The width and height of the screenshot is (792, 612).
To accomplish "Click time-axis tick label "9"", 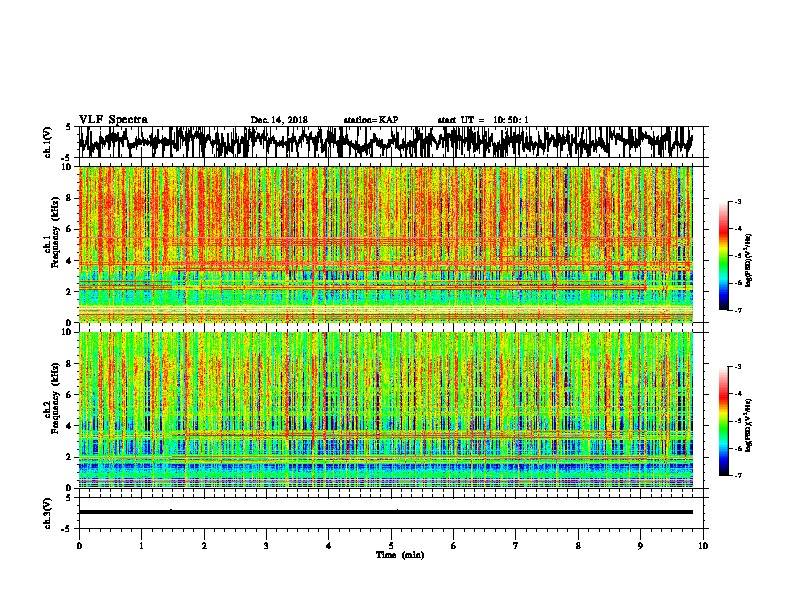I will (640, 546).
